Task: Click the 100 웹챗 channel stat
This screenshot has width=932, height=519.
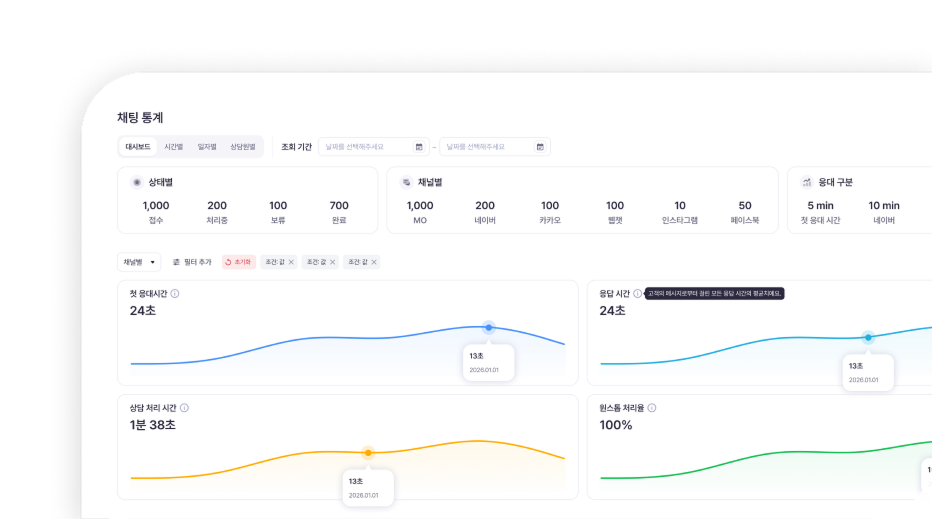Action: [615, 212]
